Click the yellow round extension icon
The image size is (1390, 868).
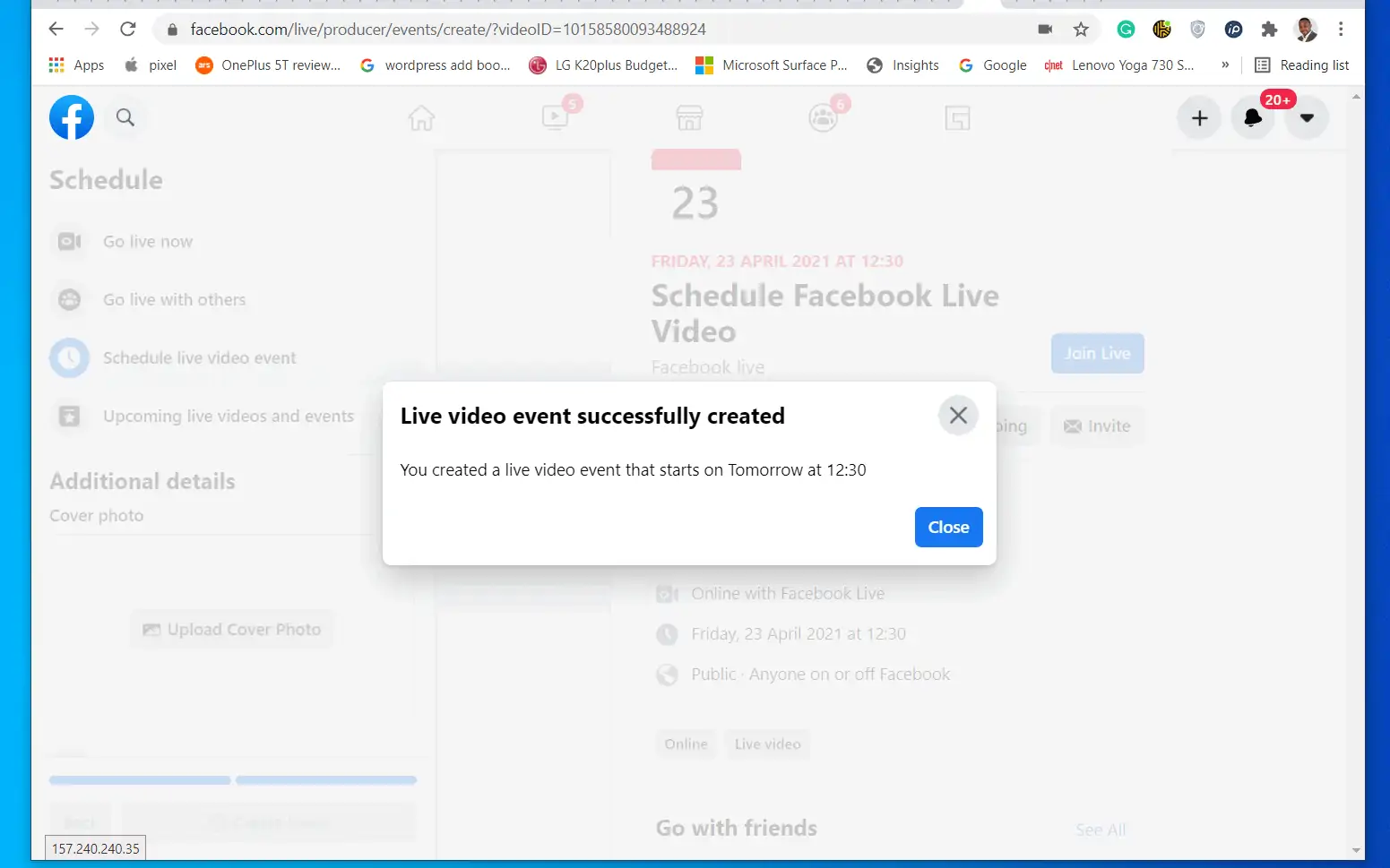(1161, 30)
